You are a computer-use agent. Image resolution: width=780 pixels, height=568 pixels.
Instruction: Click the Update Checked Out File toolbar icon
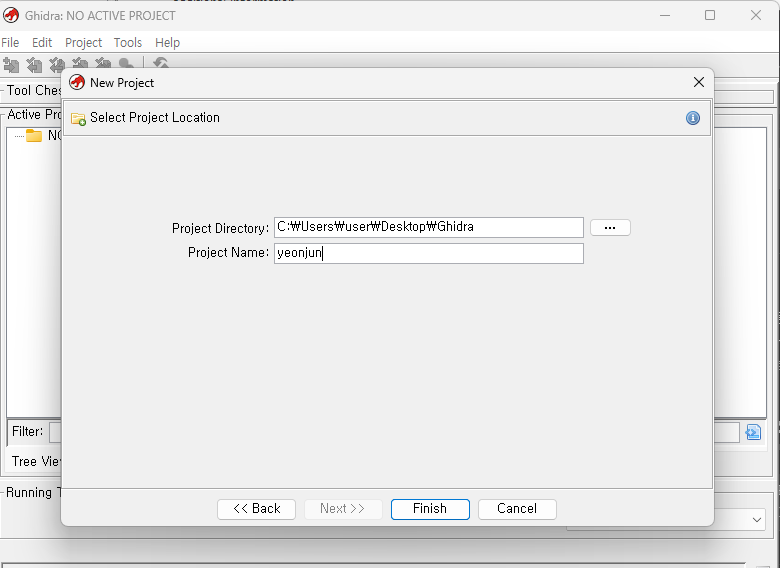(x=57, y=64)
